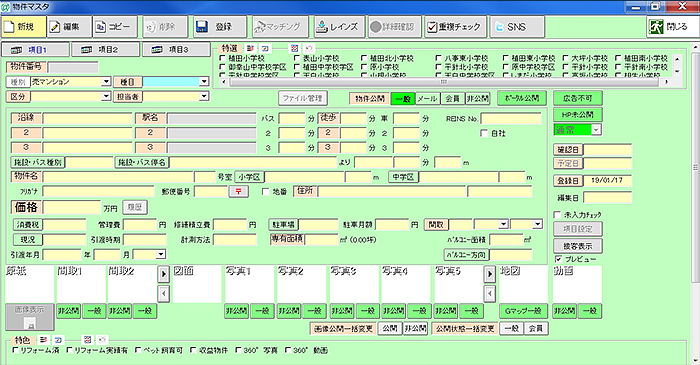Click the 新規 (new) toolbar button
Image resolution: width=700 pixels, height=365 pixels.
[x=24, y=27]
